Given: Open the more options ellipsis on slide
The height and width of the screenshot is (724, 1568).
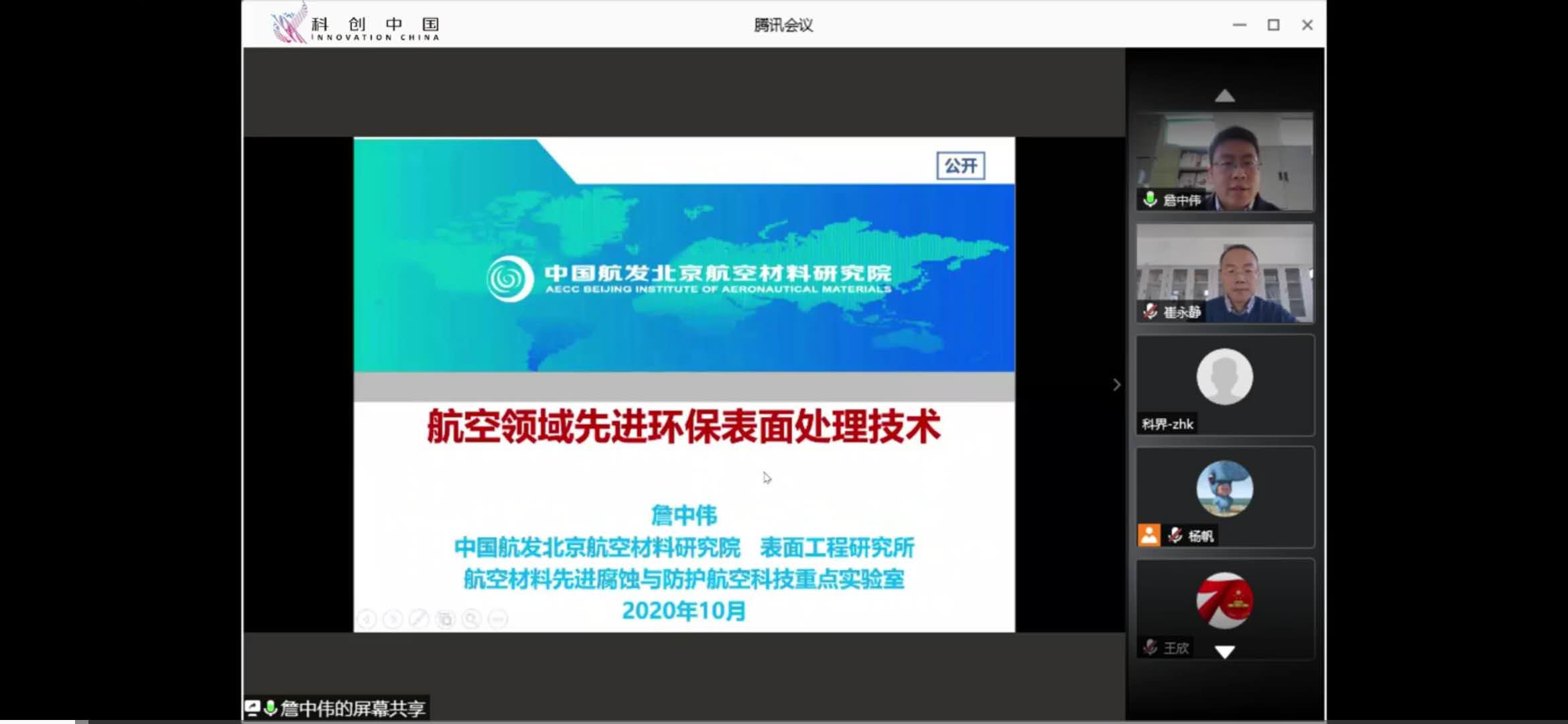Looking at the screenshot, I should coord(497,619).
